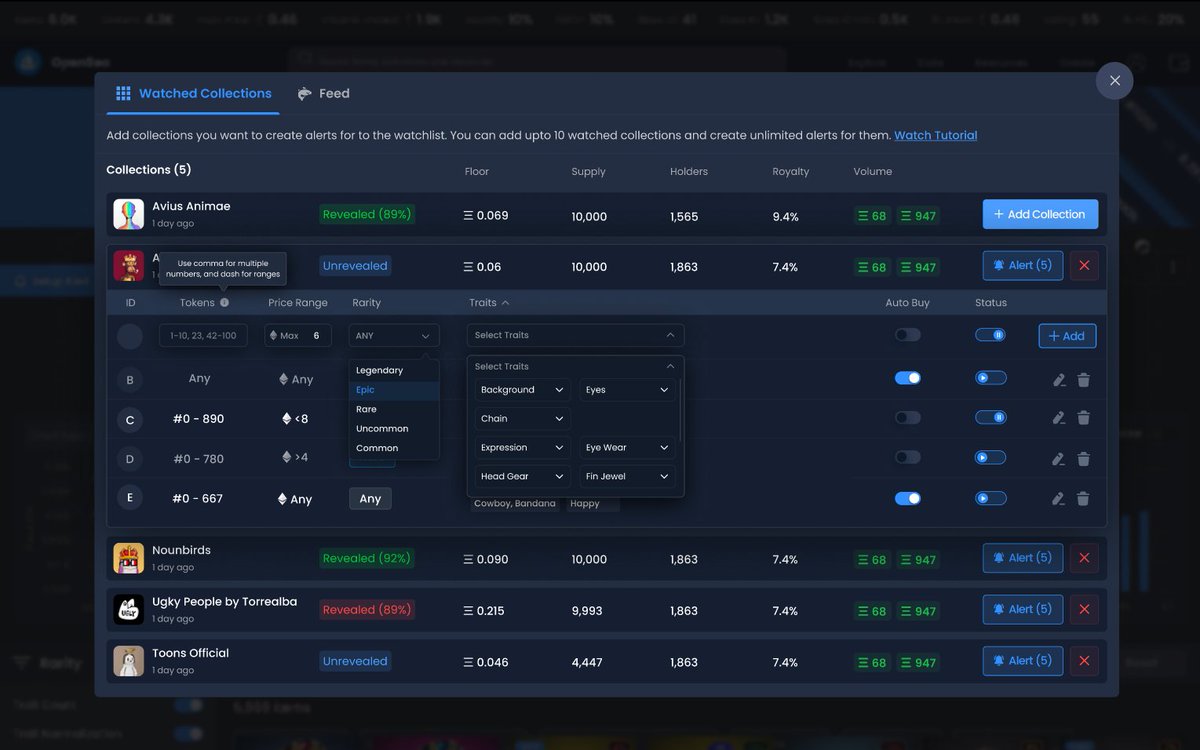Click the traits panel scrollbar

(680, 410)
